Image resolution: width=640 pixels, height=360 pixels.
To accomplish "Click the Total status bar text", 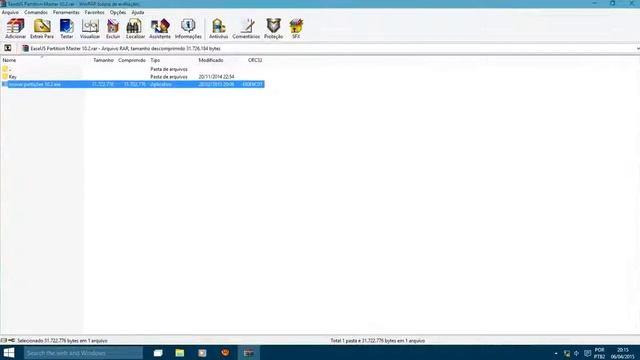I will tap(378, 340).
